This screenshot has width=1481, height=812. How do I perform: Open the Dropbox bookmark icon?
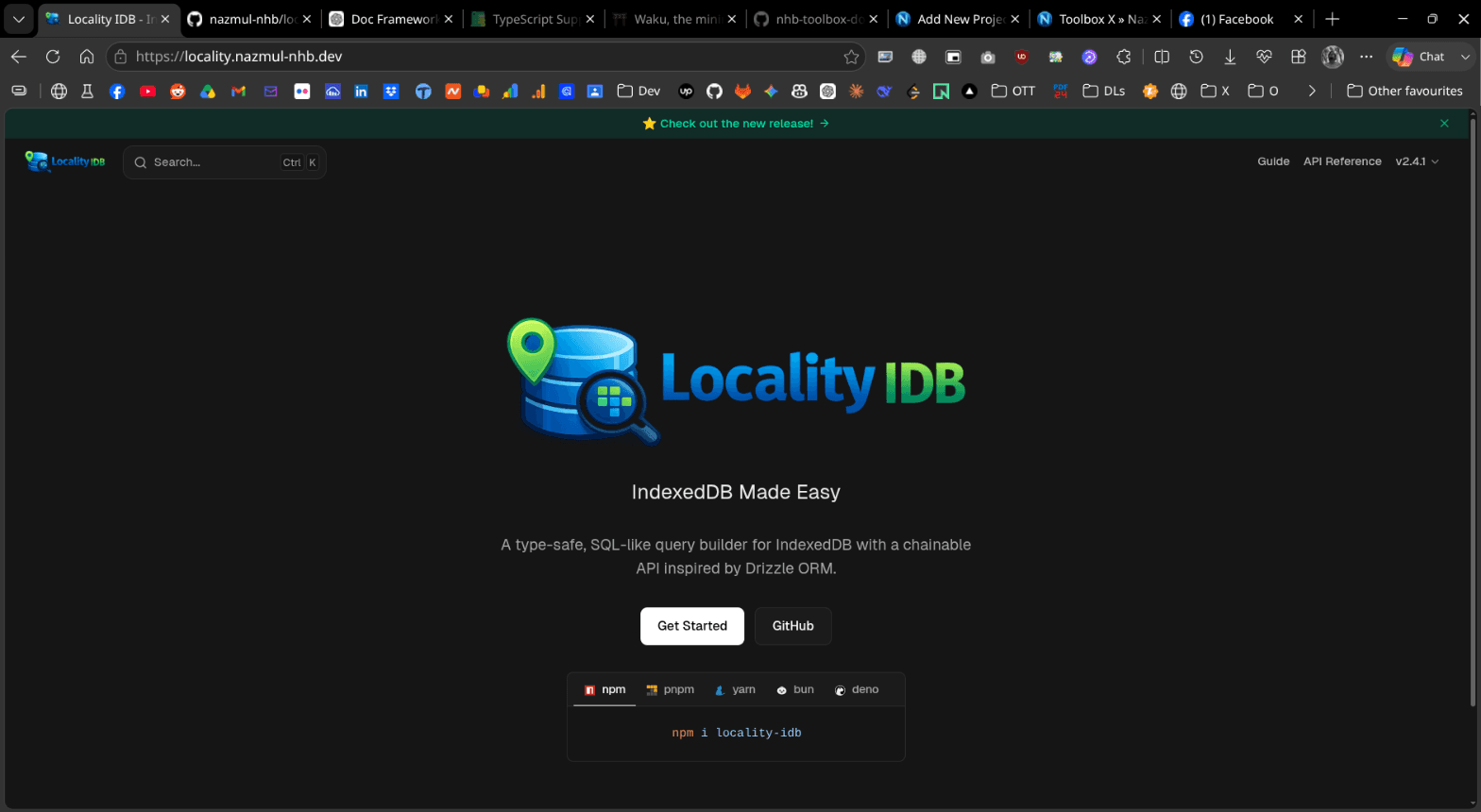tap(391, 92)
